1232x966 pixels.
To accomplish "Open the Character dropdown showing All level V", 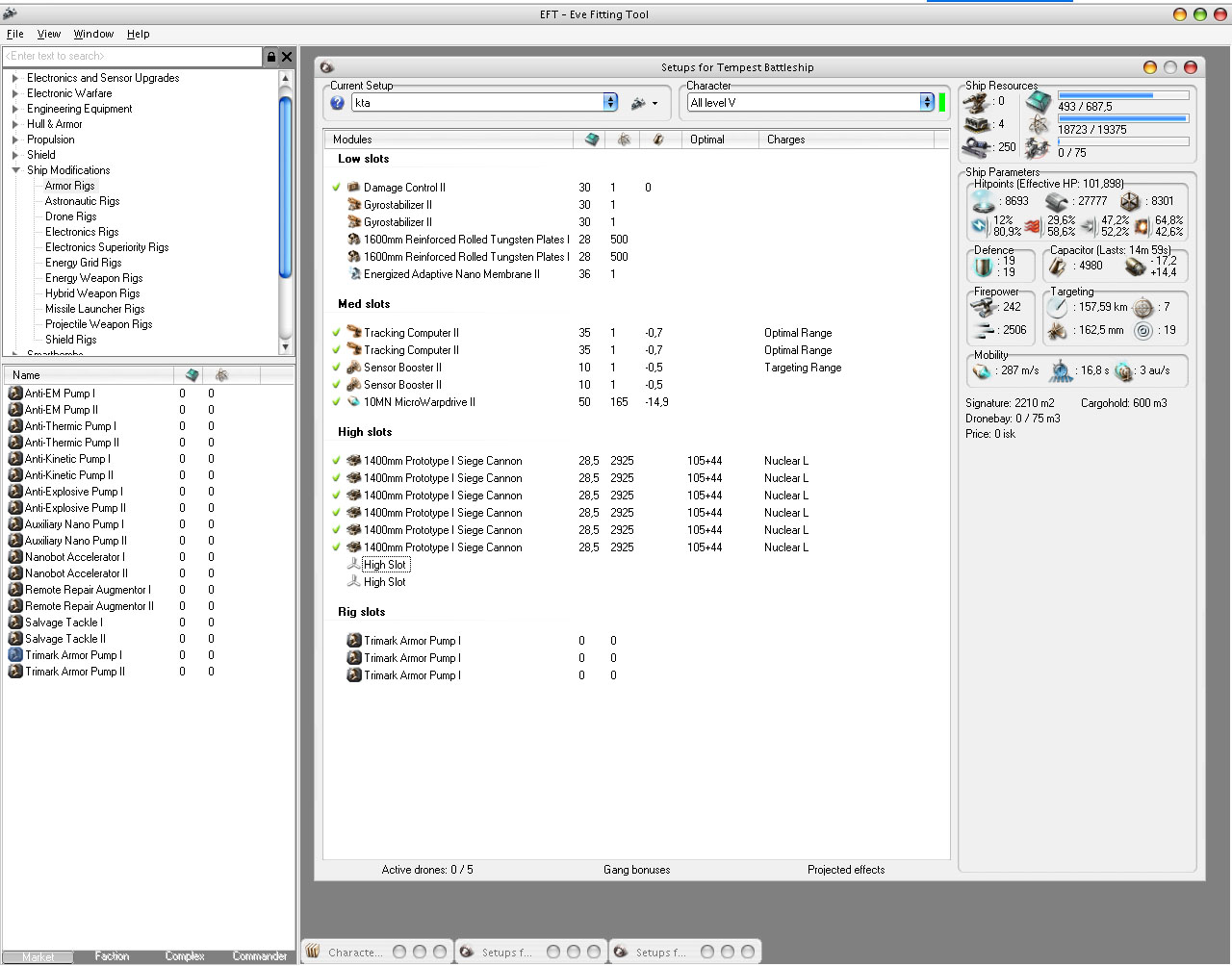I will click(926, 103).
